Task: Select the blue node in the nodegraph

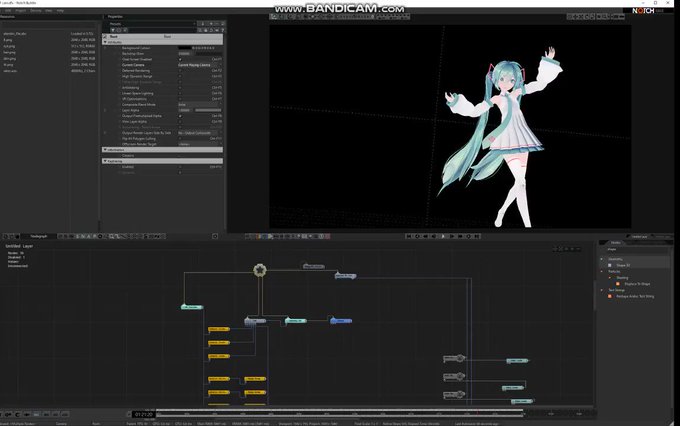Action: 341,321
